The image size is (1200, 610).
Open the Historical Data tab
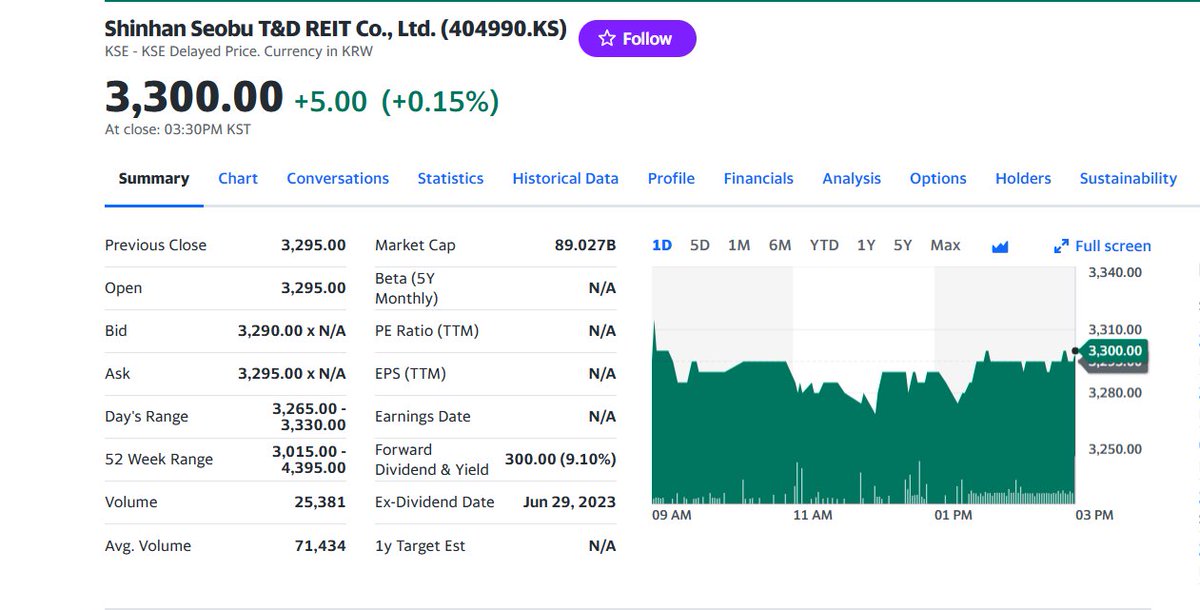(565, 178)
